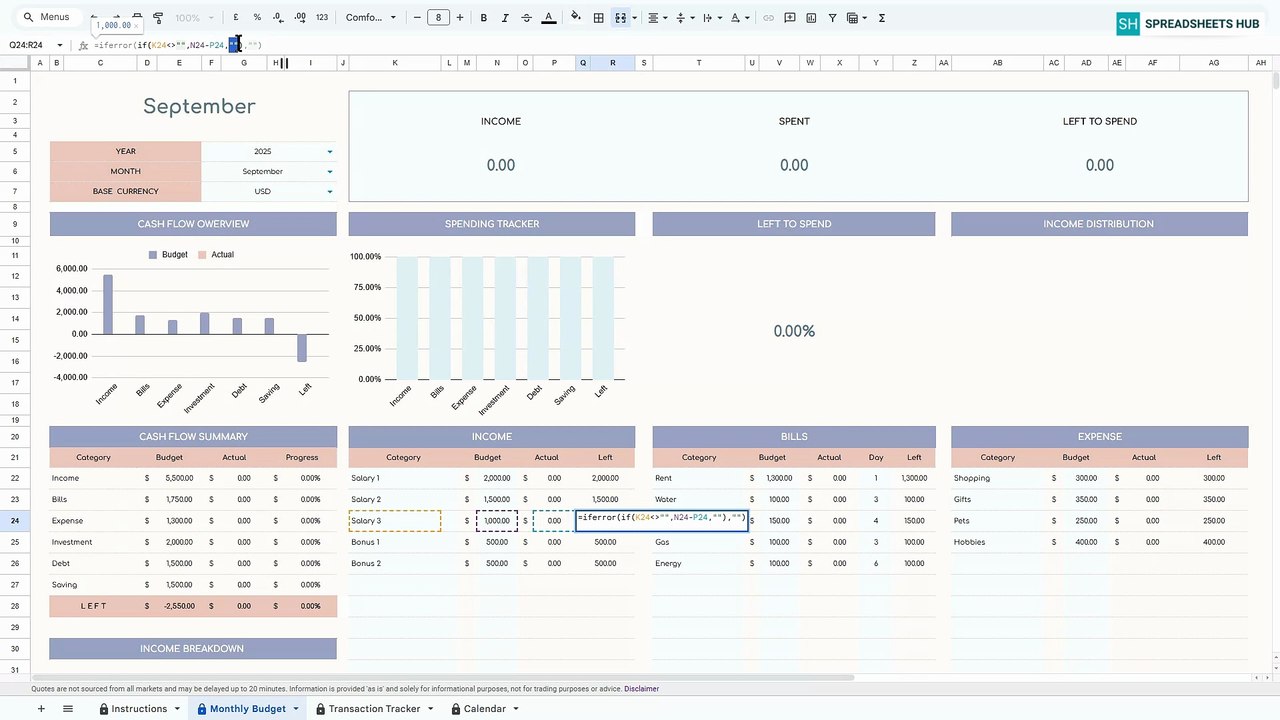Screen dimensions: 1280x720
Task: Expand the merge cells options arrow
Action: [x=633, y=18]
